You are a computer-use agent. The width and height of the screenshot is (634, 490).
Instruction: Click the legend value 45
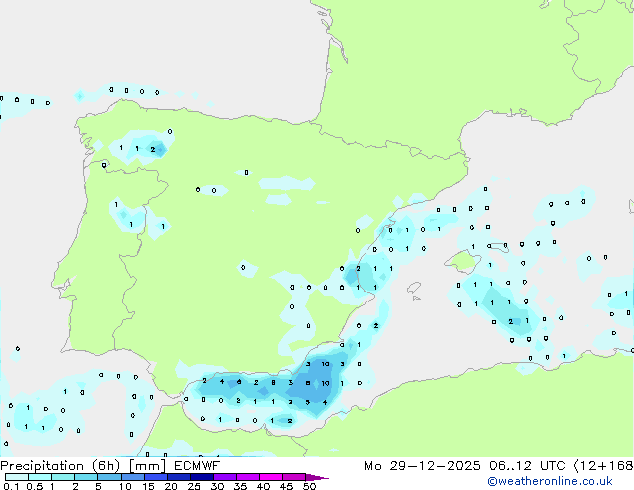coord(286,486)
